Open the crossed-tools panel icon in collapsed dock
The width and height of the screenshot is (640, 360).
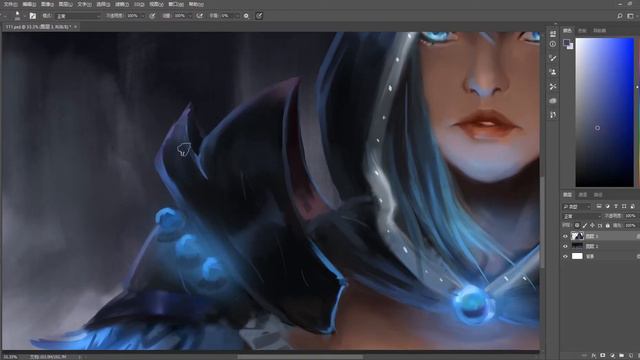[x=553, y=87]
